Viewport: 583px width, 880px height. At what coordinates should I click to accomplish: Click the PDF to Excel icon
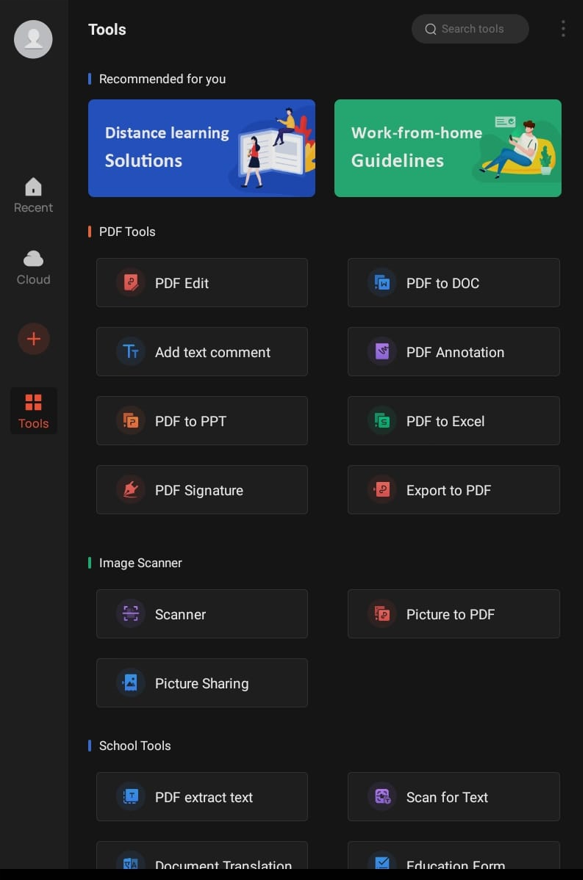pos(382,420)
